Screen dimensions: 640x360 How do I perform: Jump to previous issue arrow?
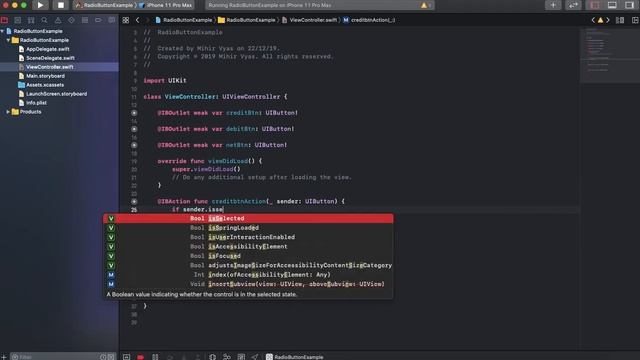pos(593,20)
